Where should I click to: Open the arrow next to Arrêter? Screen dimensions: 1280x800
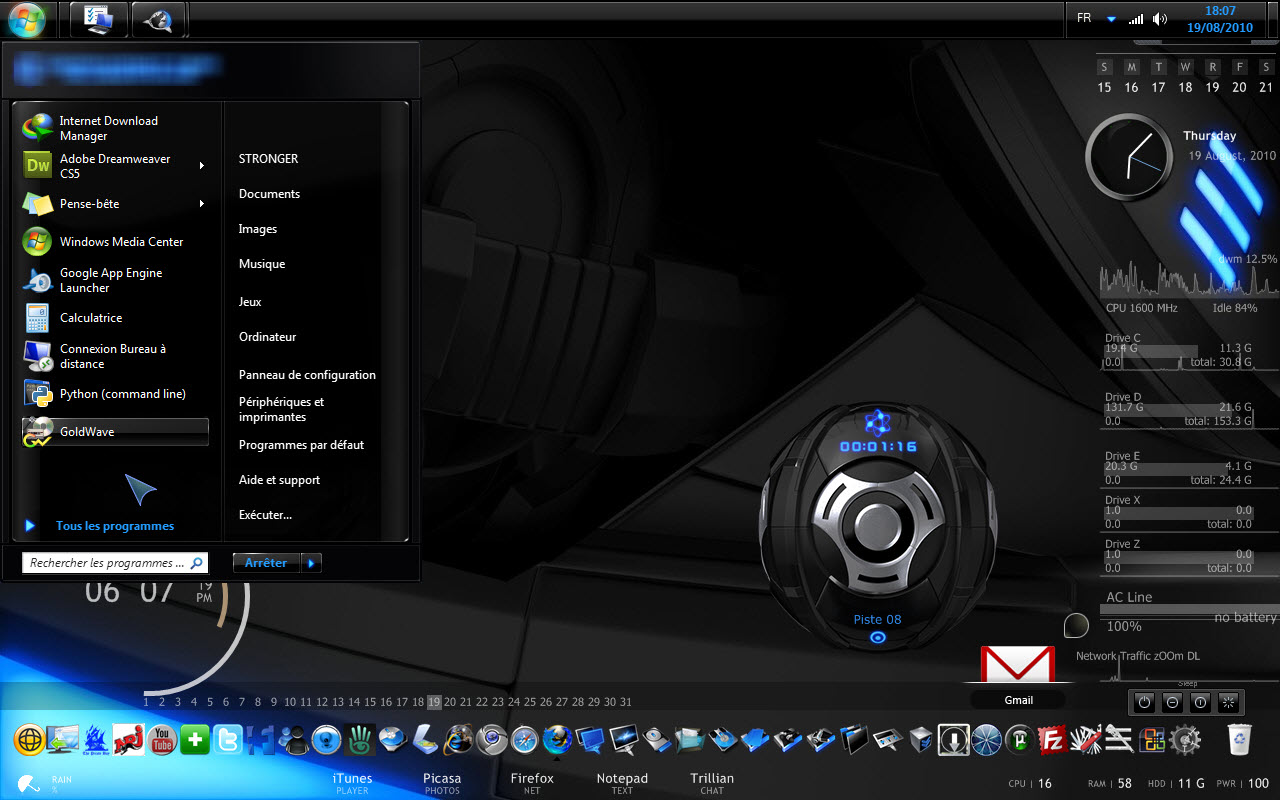click(311, 563)
